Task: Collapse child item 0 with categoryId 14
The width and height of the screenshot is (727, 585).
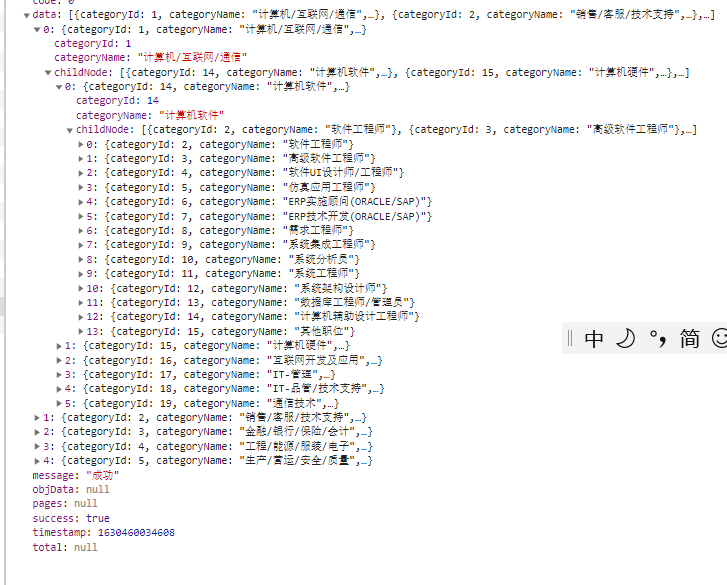Action: (x=59, y=87)
